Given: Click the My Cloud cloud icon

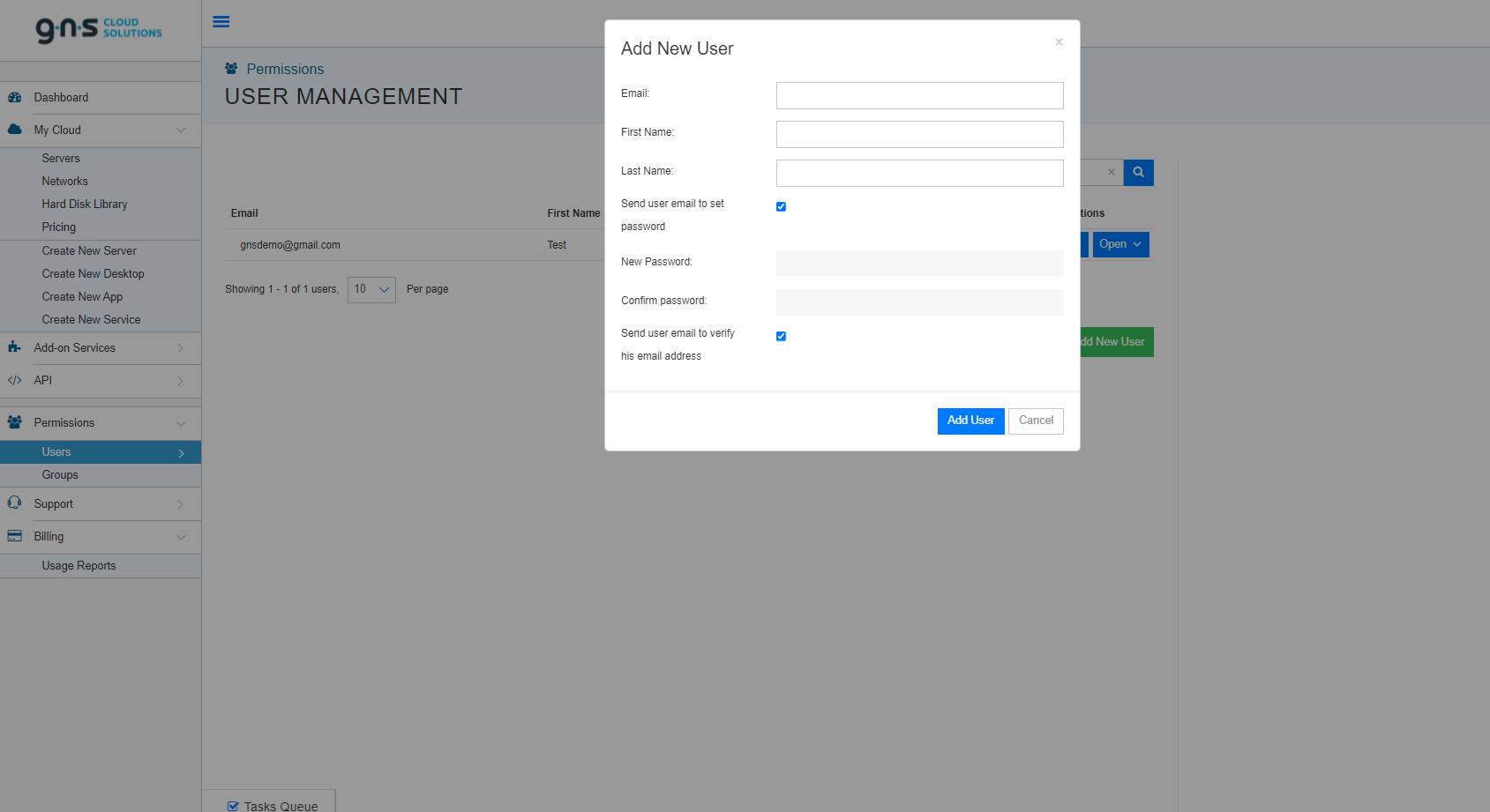Looking at the screenshot, I should 15,130.
